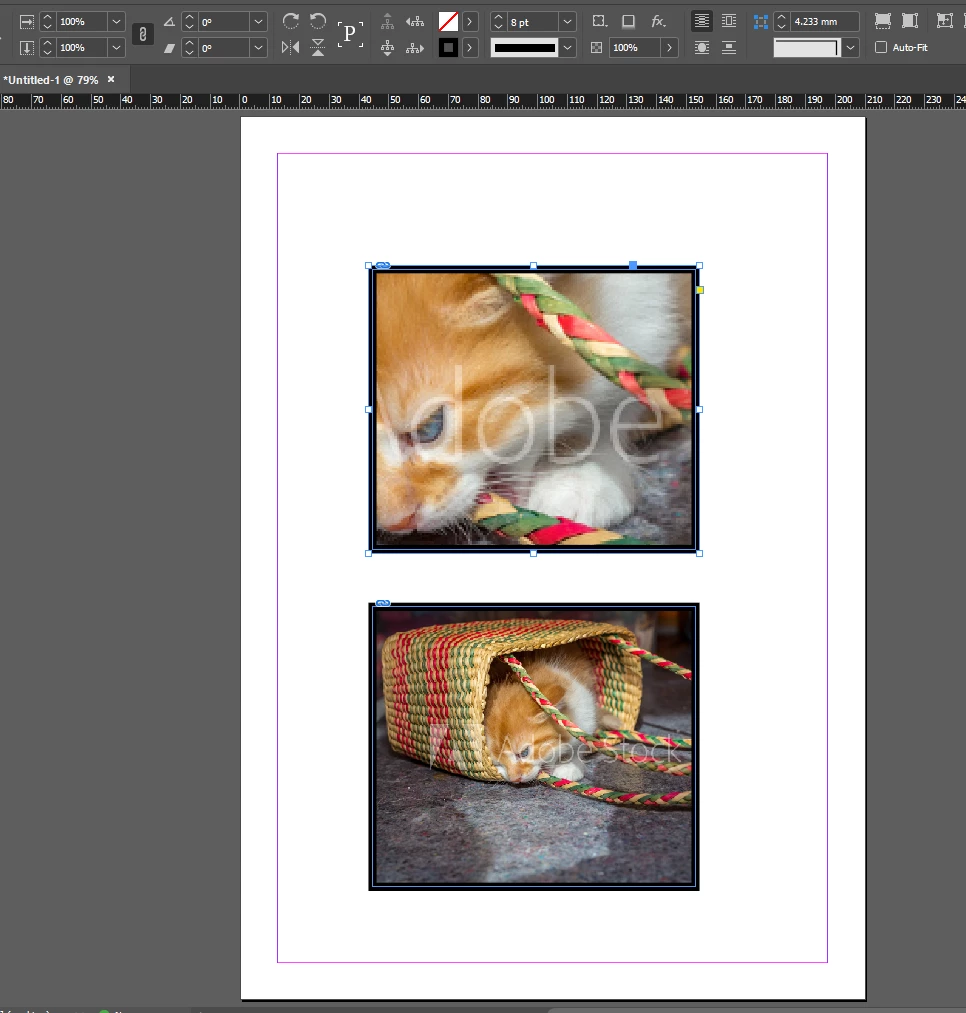Click the blue anchored object control square
The image size is (966, 1013).
coord(633,265)
